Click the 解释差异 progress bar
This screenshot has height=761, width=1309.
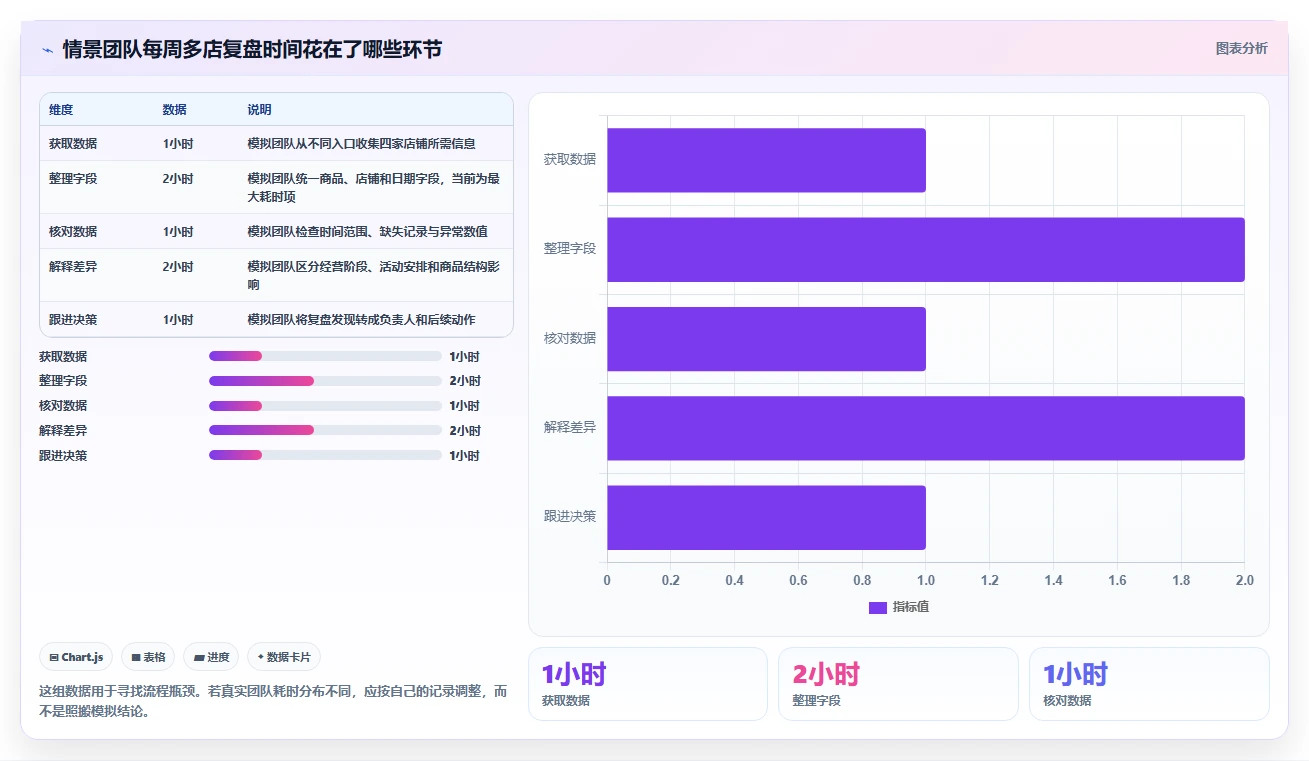click(x=325, y=431)
